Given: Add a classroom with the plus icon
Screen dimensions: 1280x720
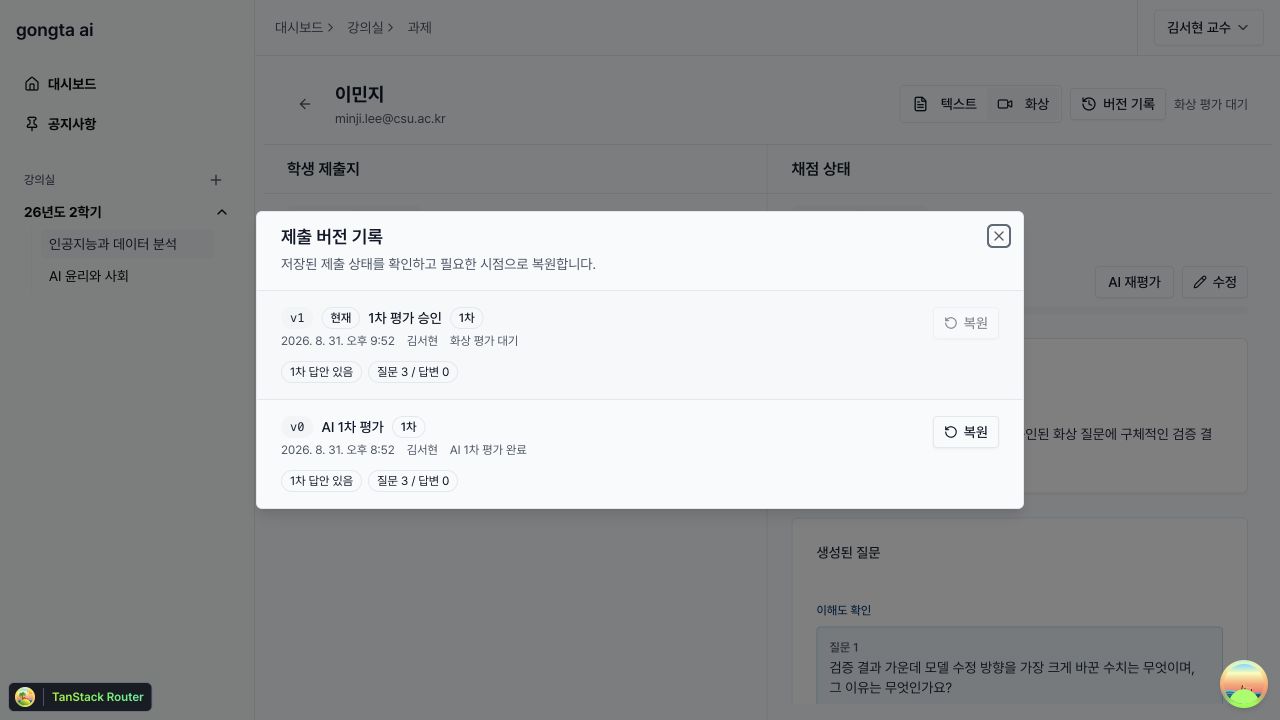Looking at the screenshot, I should (215, 180).
